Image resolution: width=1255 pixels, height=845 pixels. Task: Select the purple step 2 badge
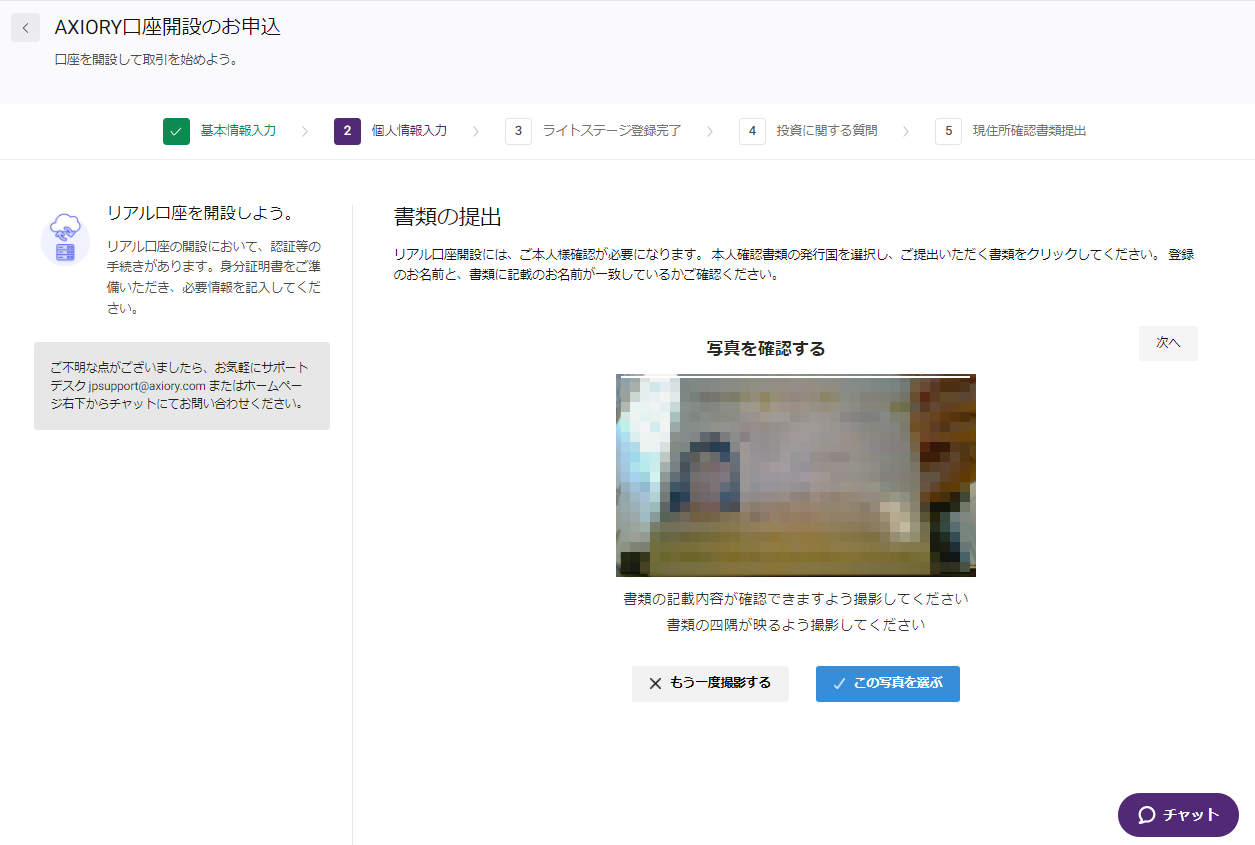pos(347,131)
